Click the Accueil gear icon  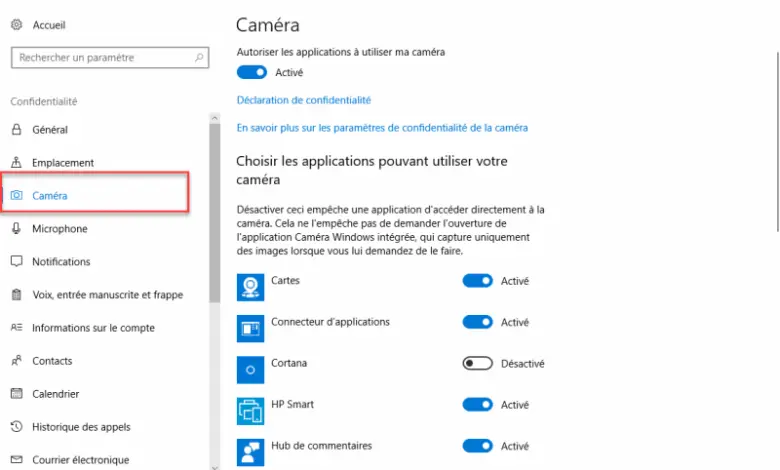tap(16, 24)
